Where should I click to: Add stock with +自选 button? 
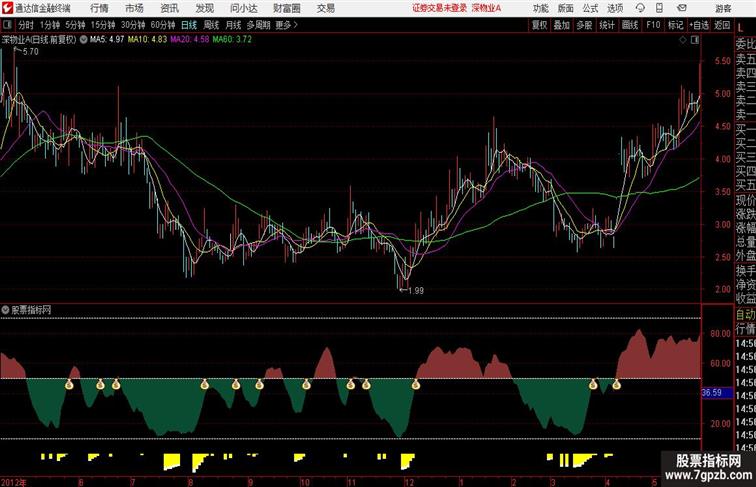point(699,25)
